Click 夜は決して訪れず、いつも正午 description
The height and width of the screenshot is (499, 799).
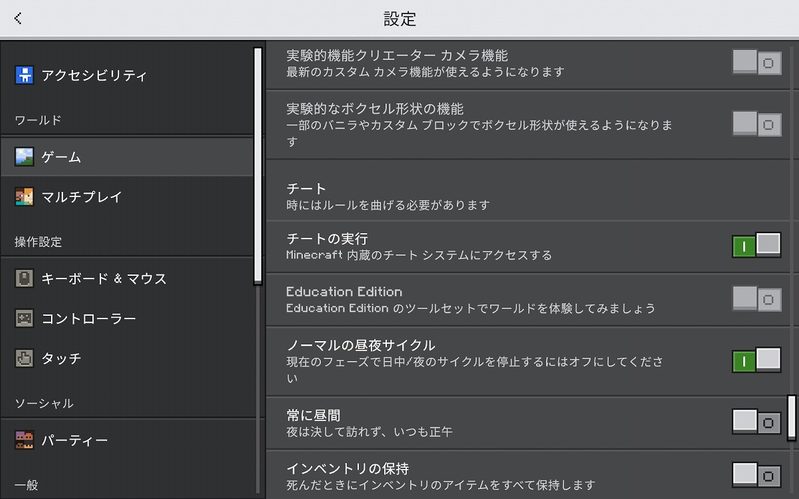[369, 432]
